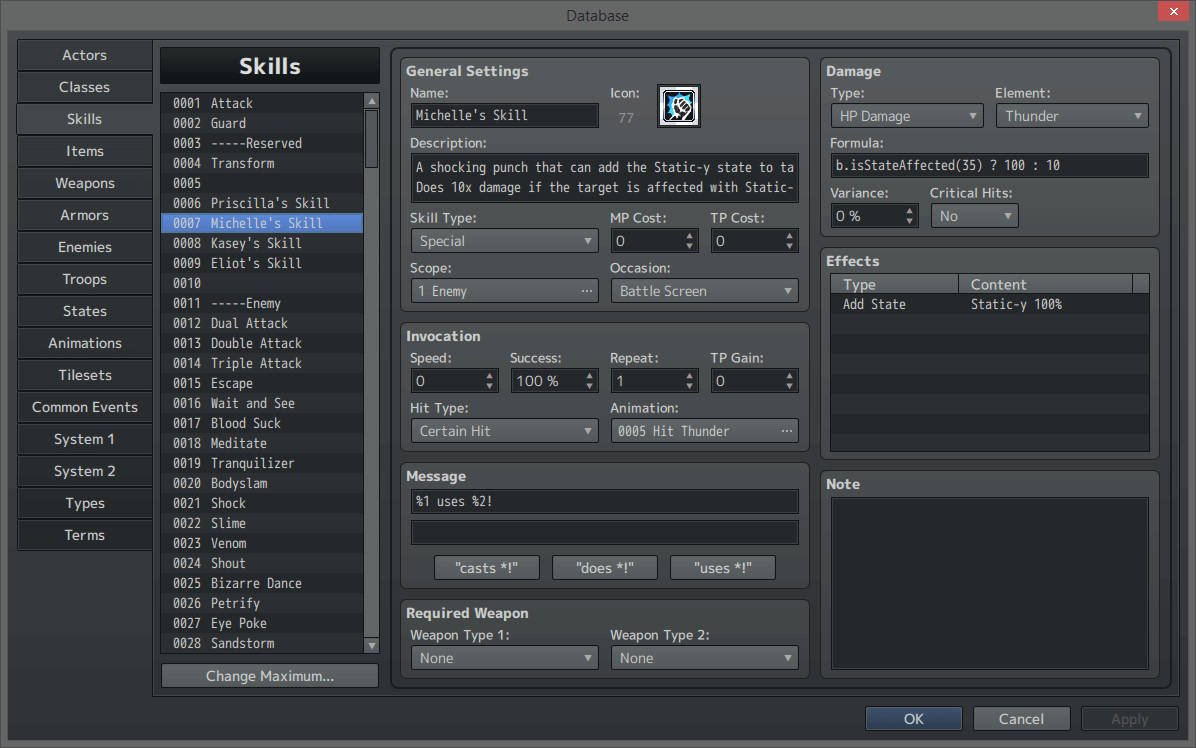Screen dimensions: 1196x748
Task: Open the Weapon Type 1 dropdown
Action: pyautogui.click(x=504, y=657)
